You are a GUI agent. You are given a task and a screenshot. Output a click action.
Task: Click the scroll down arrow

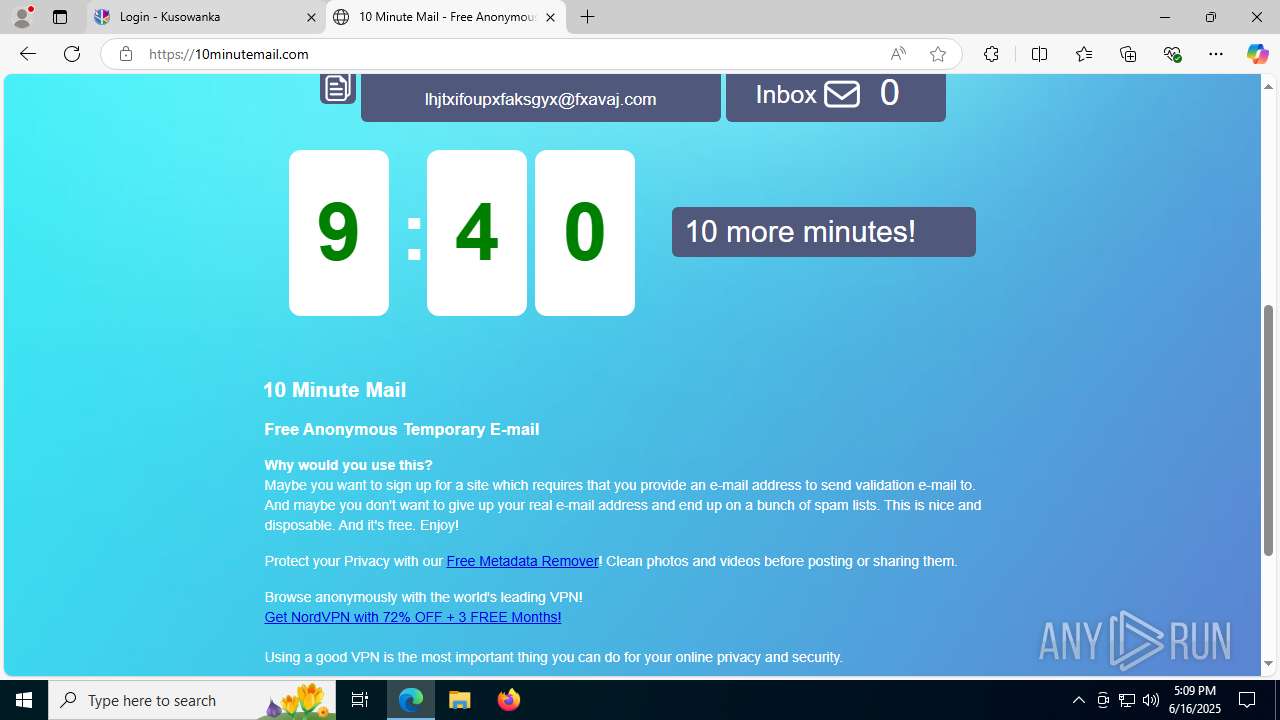pos(1268,664)
